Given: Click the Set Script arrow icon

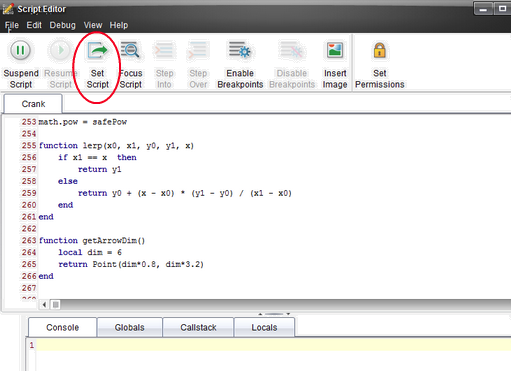Looking at the screenshot, I should point(97,51).
